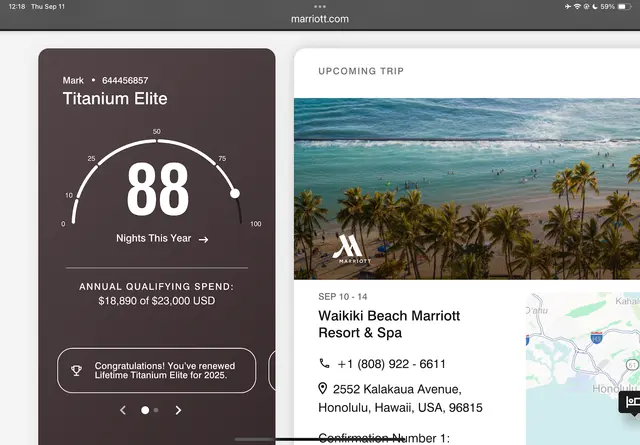Screen dimensions: 640x445
Task: Open Waikiki Beach Marriott Resort & Spa link
Action: click(389, 324)
